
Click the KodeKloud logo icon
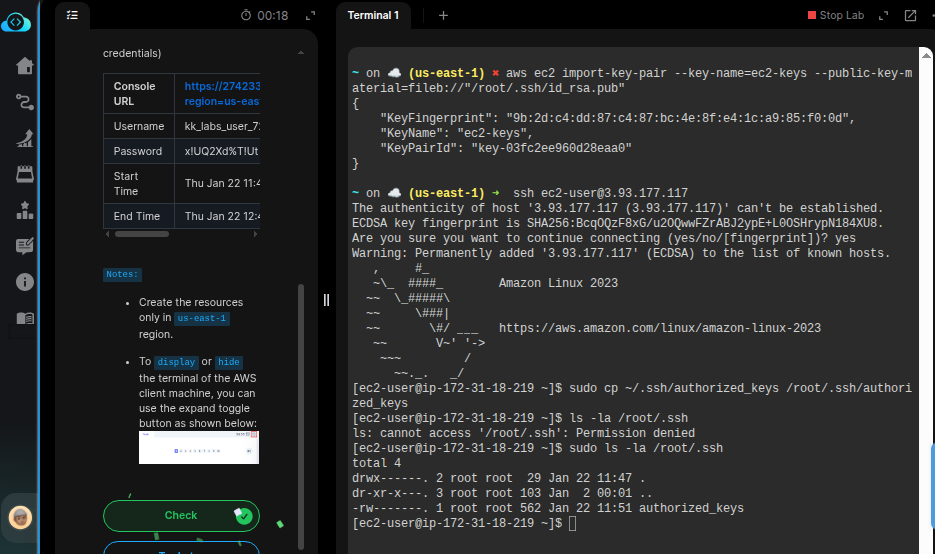click(x=18, y=20)
